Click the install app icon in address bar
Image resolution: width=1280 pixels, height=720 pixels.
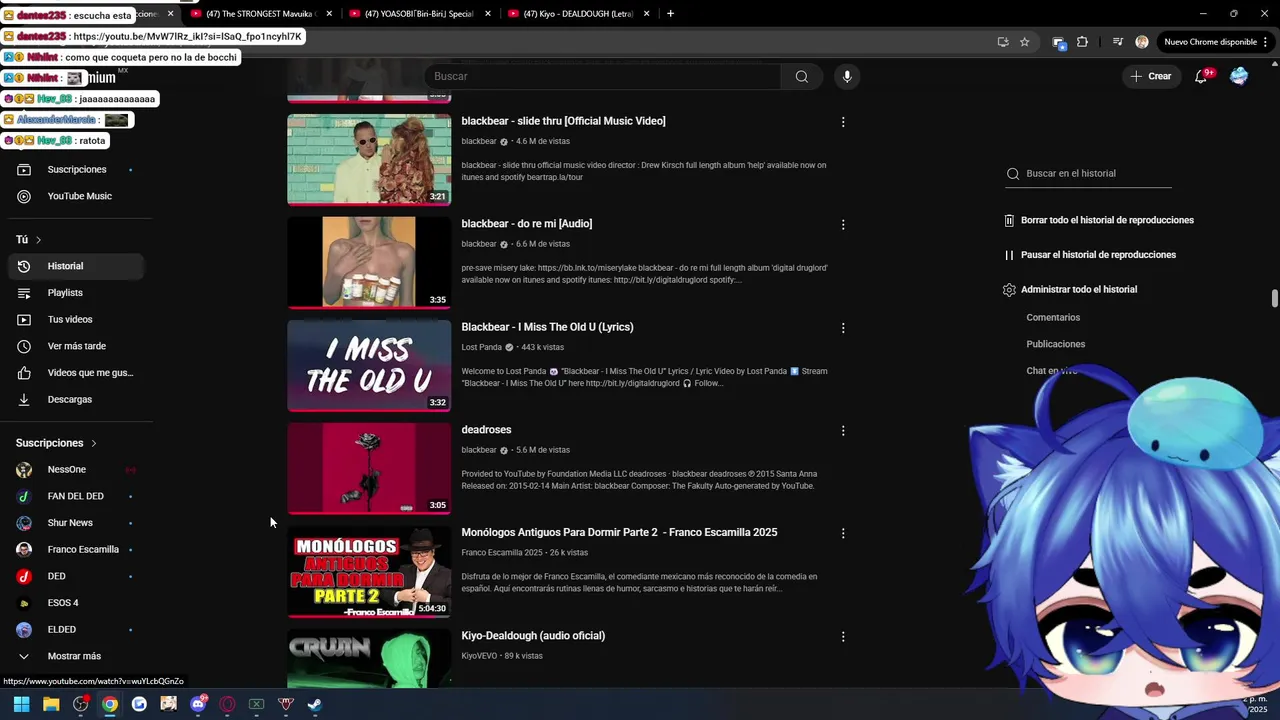[x=1003, y=42]
